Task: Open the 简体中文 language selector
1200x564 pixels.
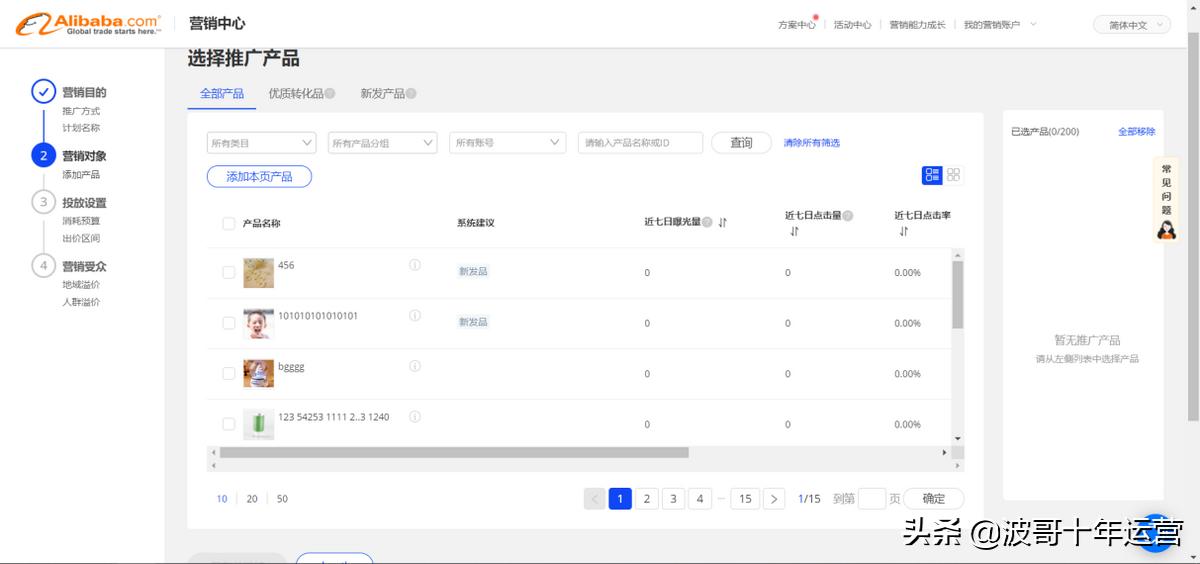Action: (1132, 25)
